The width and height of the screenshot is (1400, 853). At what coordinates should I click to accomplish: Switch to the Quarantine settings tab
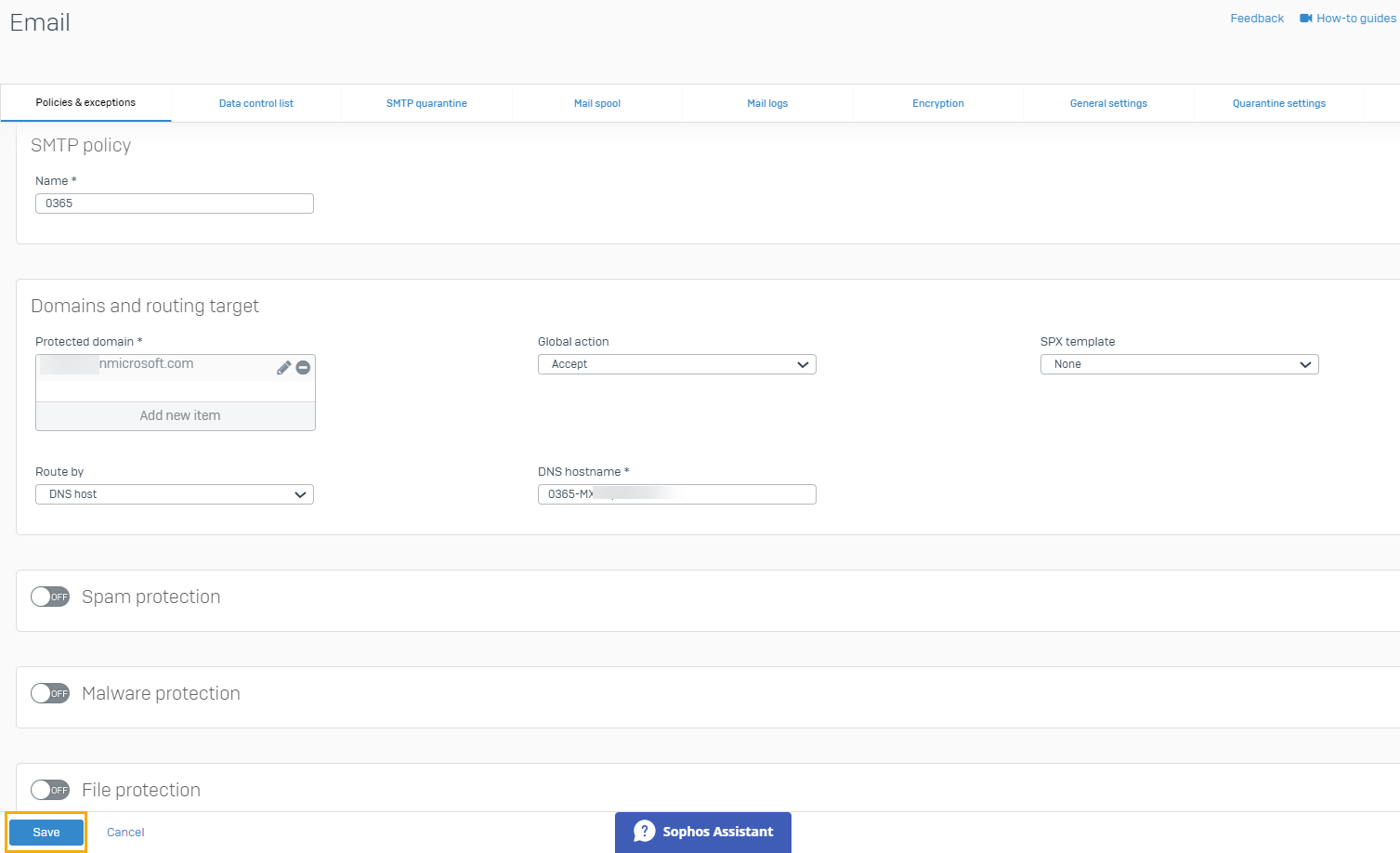click(x=1278, y=103)
